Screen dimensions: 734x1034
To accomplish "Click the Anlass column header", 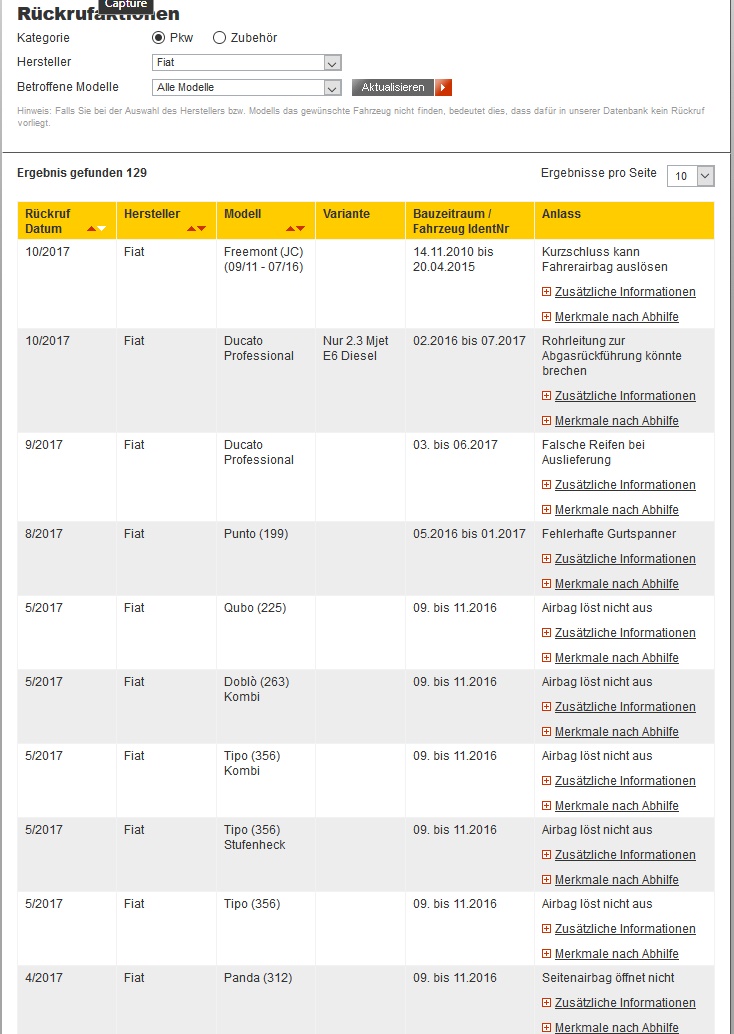I will click(561, 214).
